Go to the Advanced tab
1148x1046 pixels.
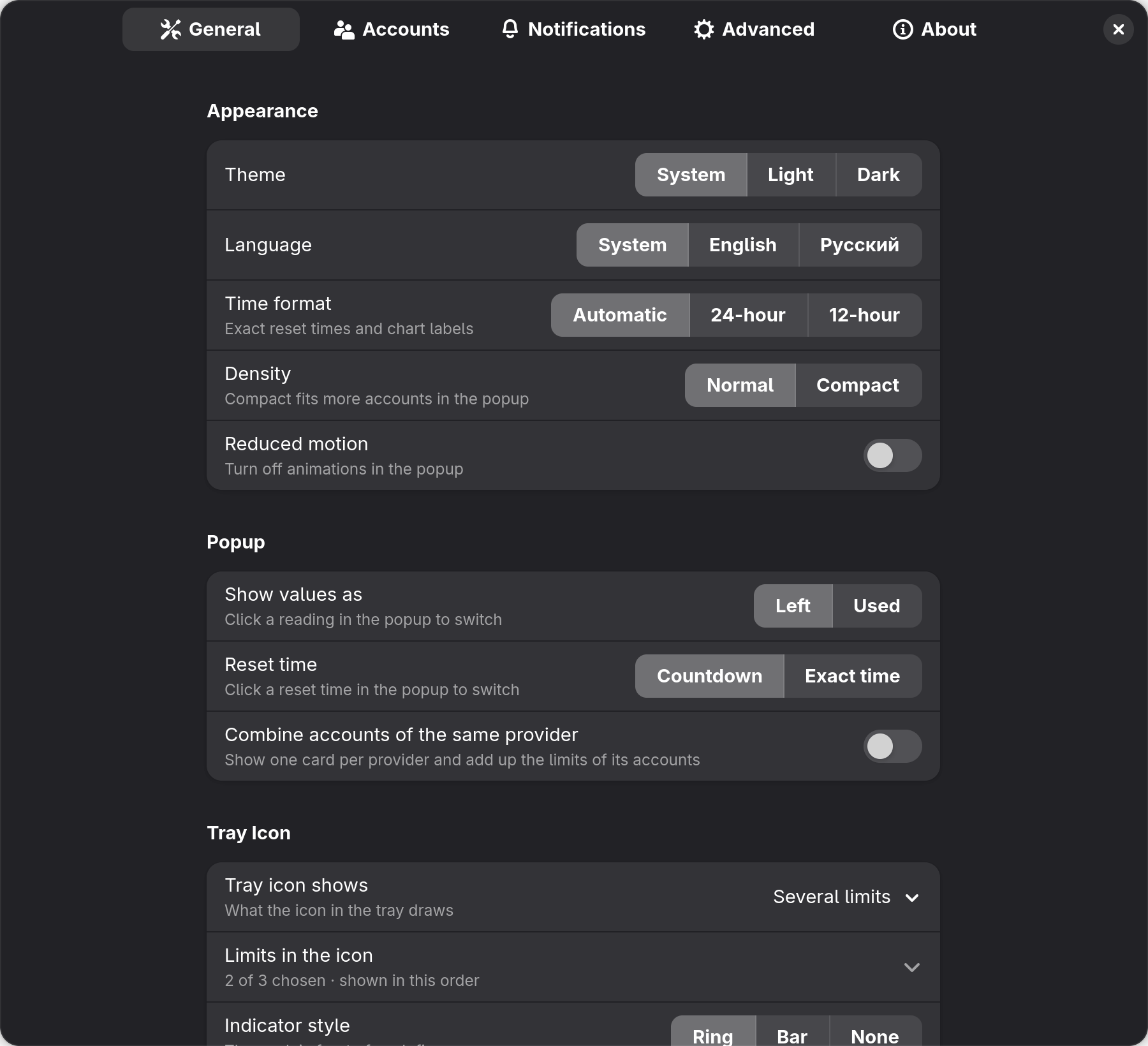click(x=754, y=29)
